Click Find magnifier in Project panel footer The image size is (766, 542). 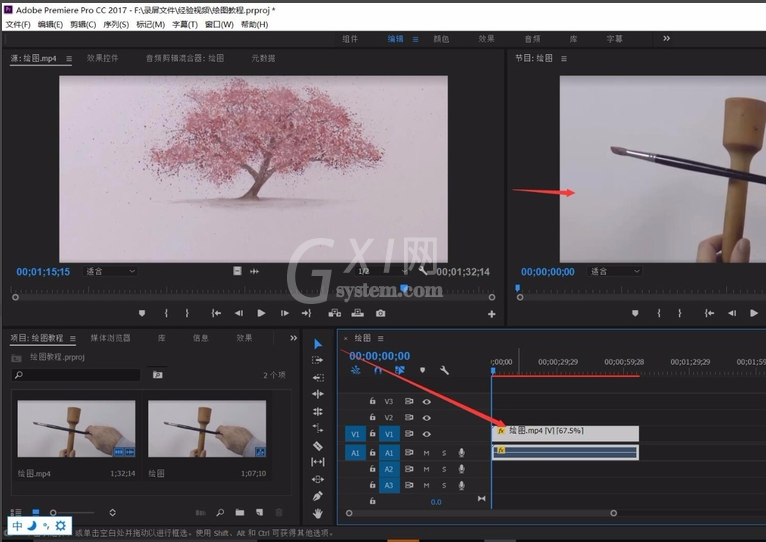tap(220, 512)
